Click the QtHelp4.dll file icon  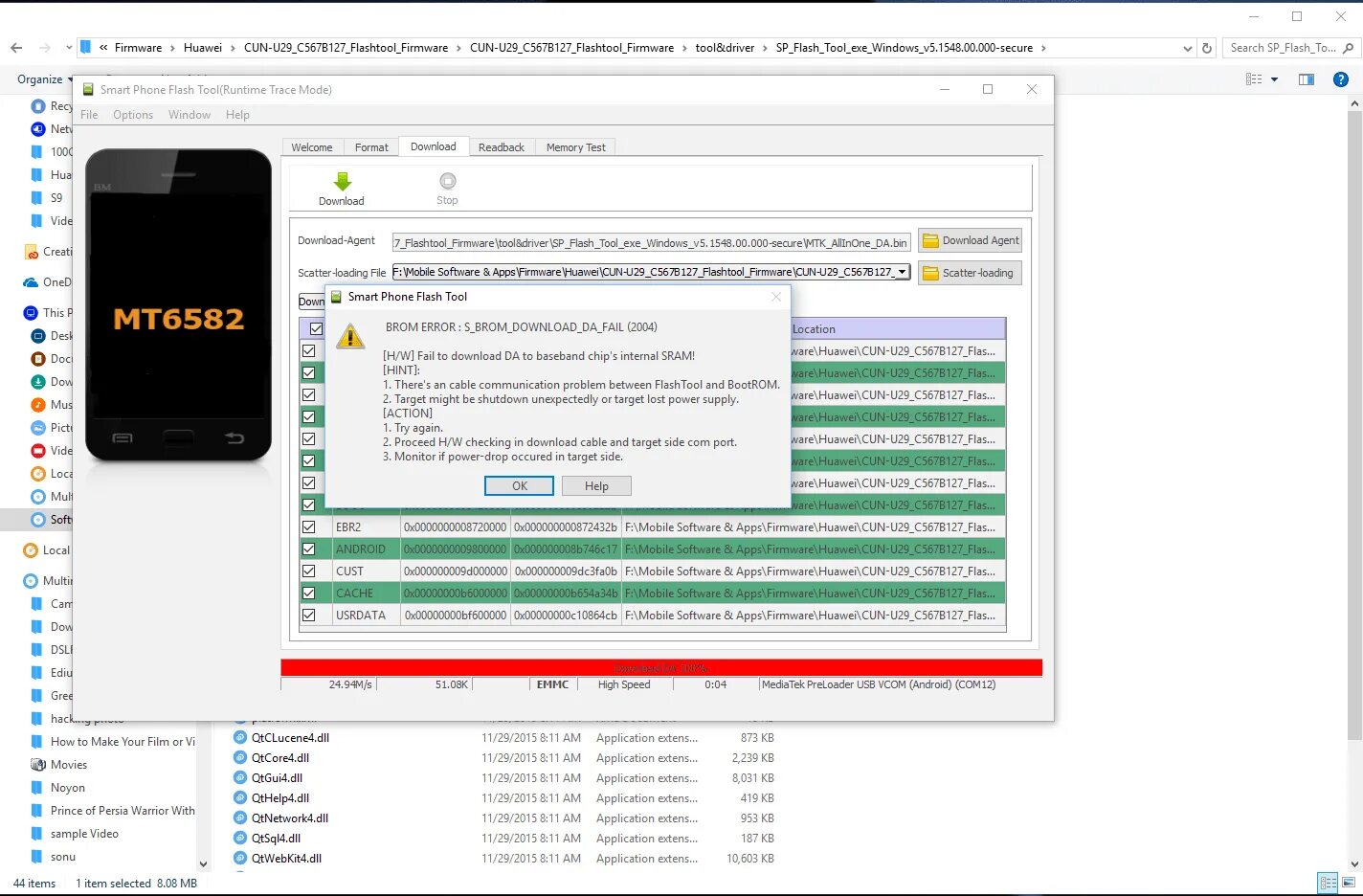coord(240,797)
